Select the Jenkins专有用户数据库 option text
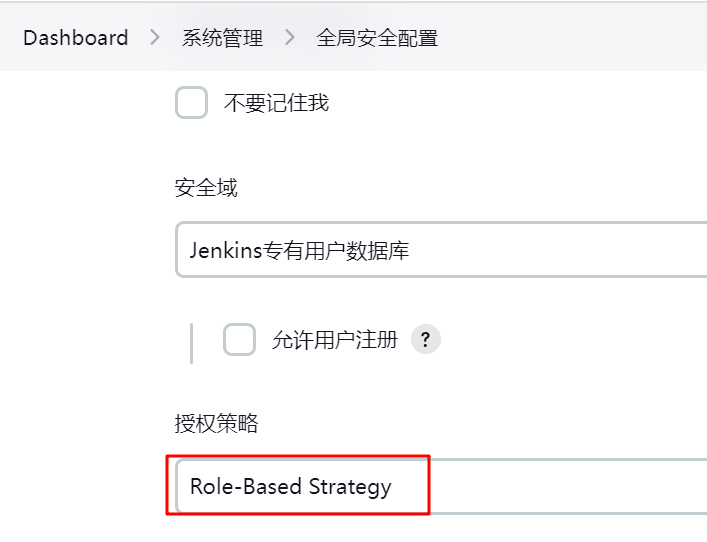Image resolution: width=707 pixels, height=542 pixels. 299,250
